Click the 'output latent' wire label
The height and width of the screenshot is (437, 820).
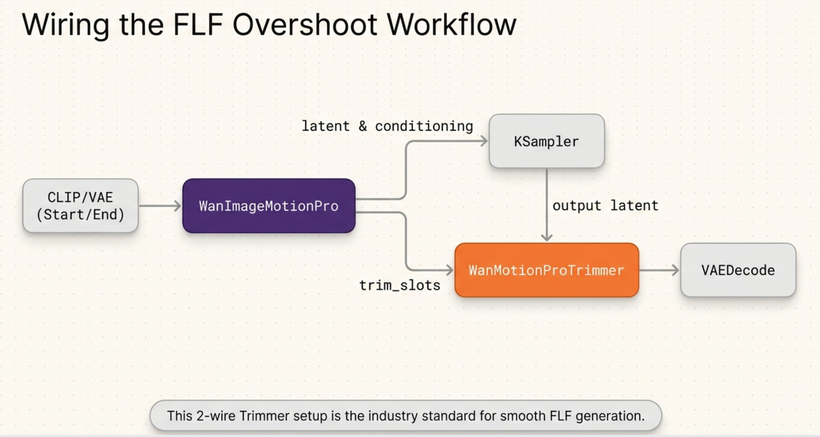click(605, 205)
